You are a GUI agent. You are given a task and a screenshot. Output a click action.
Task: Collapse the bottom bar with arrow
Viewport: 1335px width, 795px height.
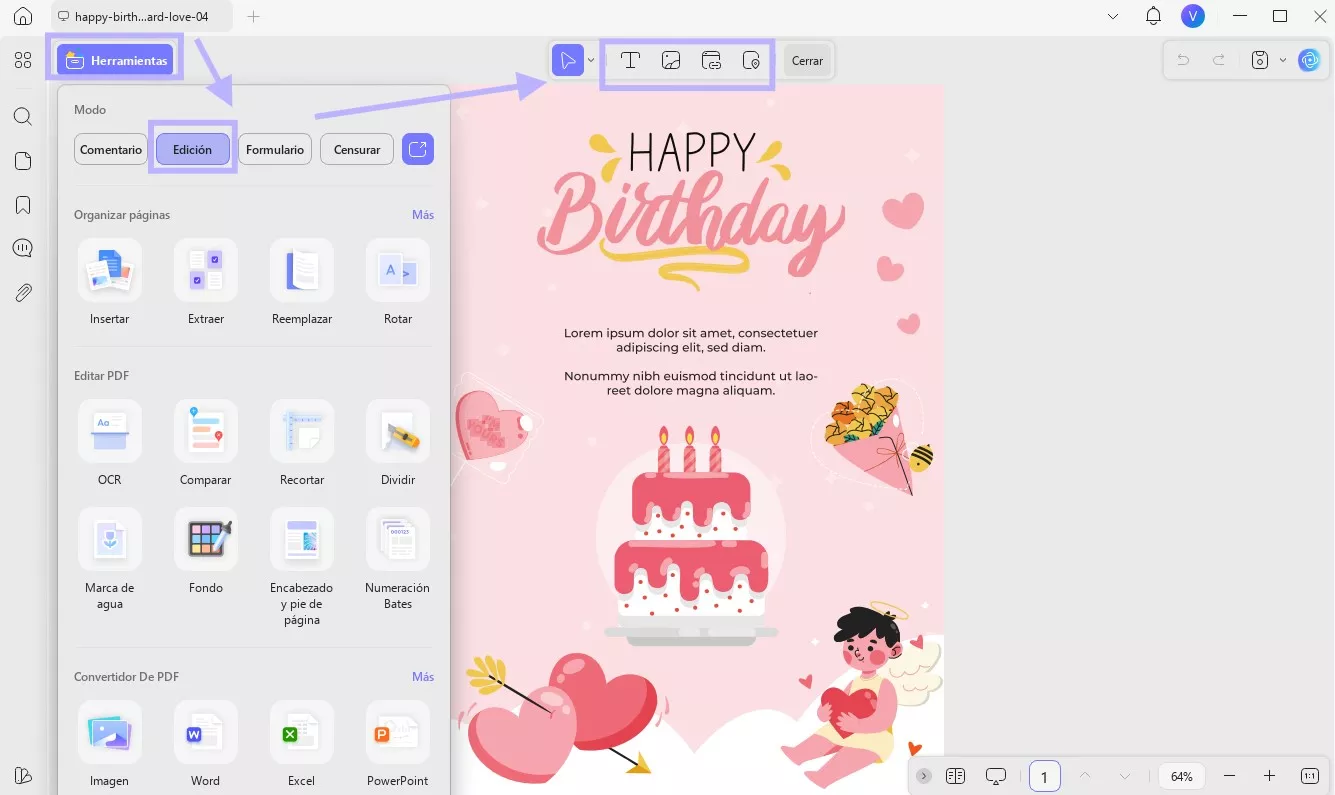click(x=924, y=776)
